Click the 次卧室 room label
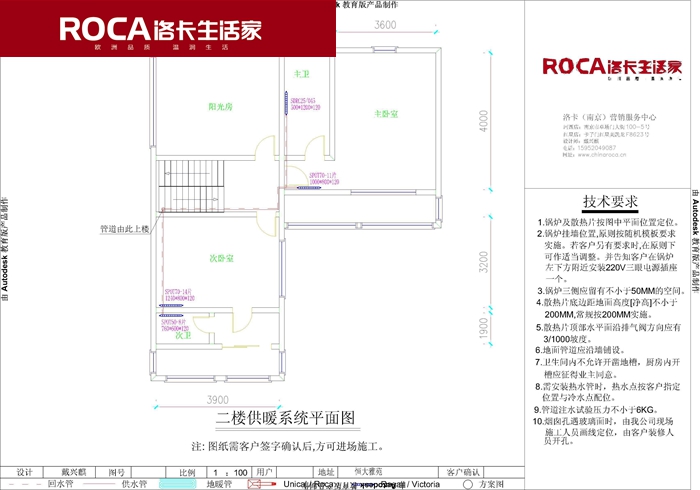Image resolution: width=700 pixels, height=490 pixels. click(x=220, y=258)
